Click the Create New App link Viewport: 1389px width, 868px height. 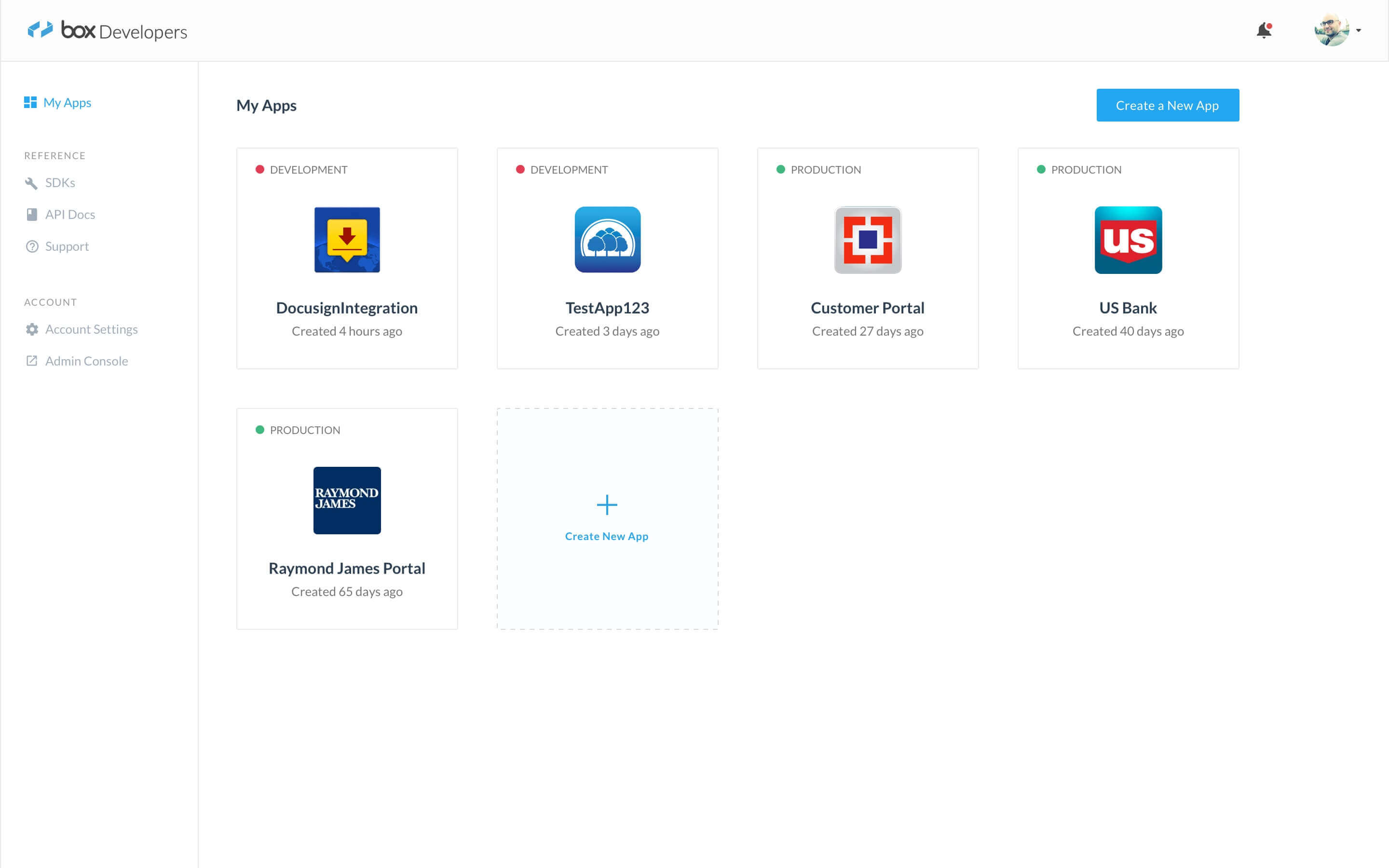click(607, 536)
